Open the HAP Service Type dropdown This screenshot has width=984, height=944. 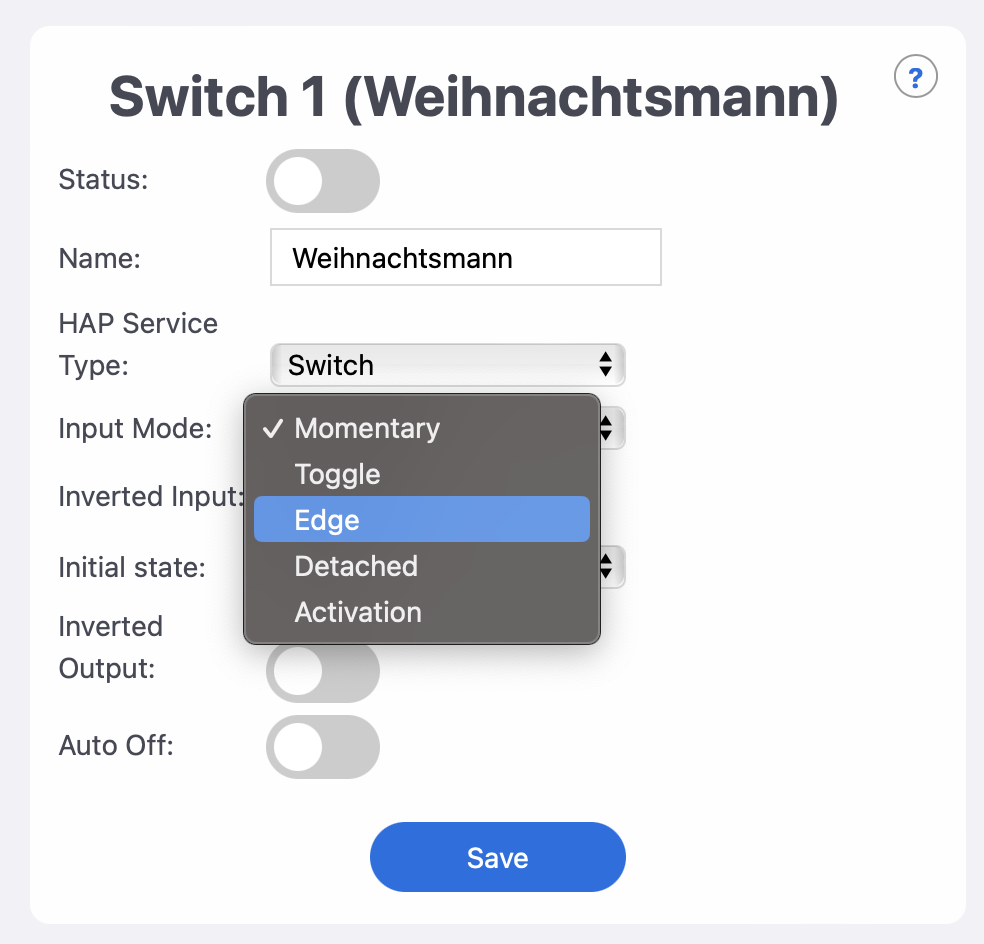tap(447, 365)
